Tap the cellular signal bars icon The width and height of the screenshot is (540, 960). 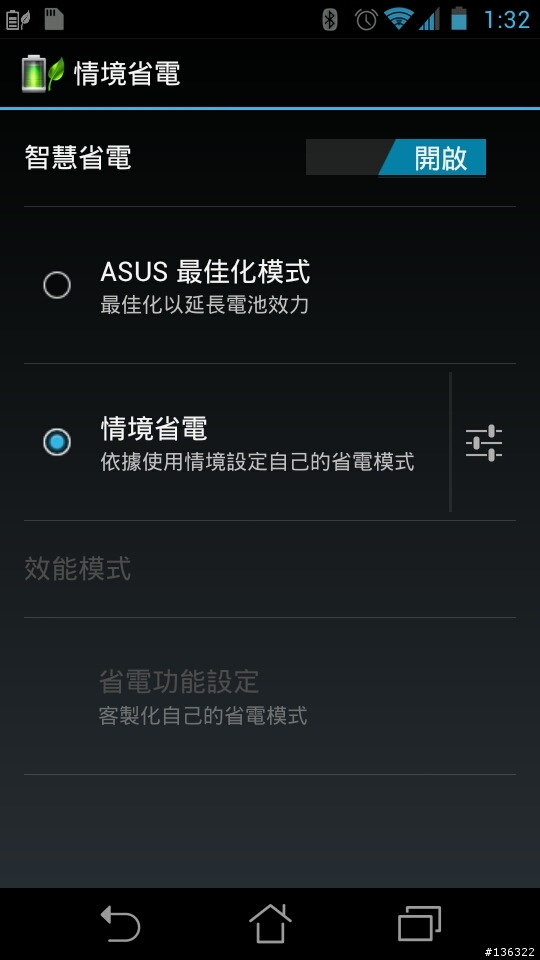coord(429,19)
